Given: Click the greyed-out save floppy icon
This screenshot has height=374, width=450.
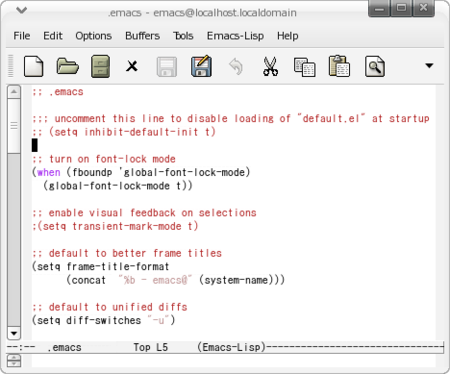Looking at the screenshot, I should [x=167, y=67].
